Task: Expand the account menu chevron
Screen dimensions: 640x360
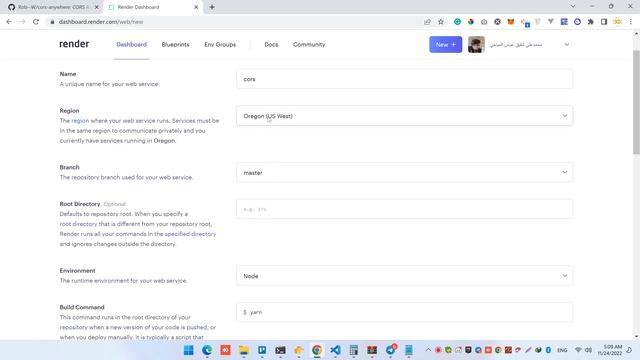Action: pyautogui.click(x=567, y=44)
